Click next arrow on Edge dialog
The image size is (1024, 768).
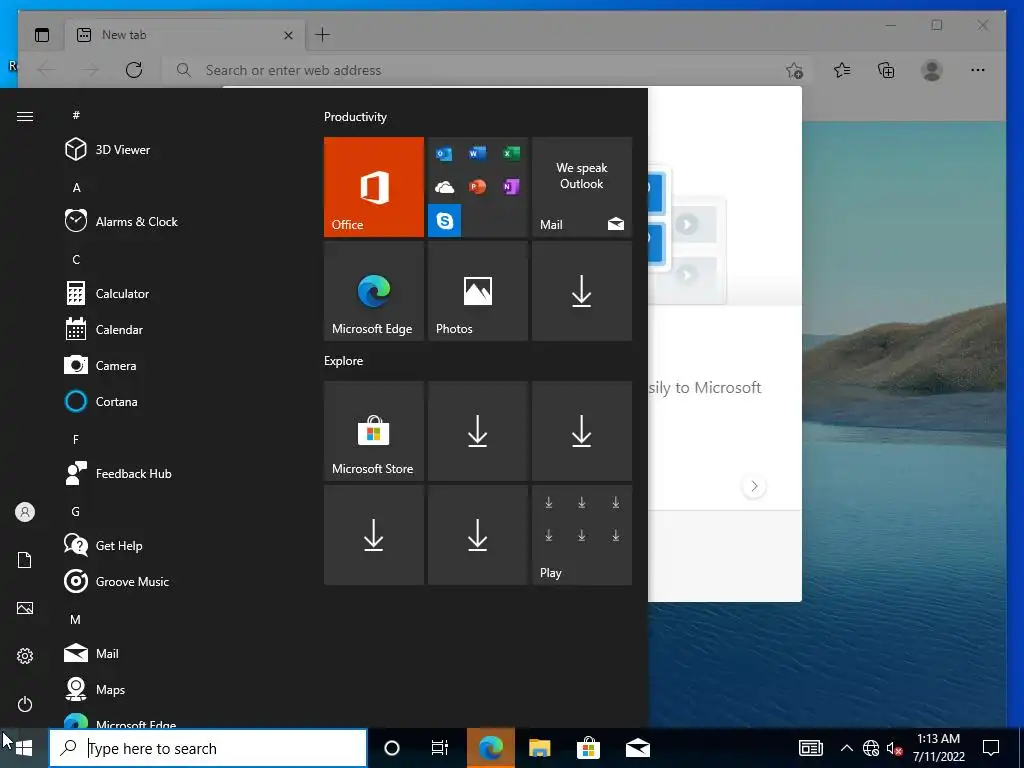[x=754, y=486]
